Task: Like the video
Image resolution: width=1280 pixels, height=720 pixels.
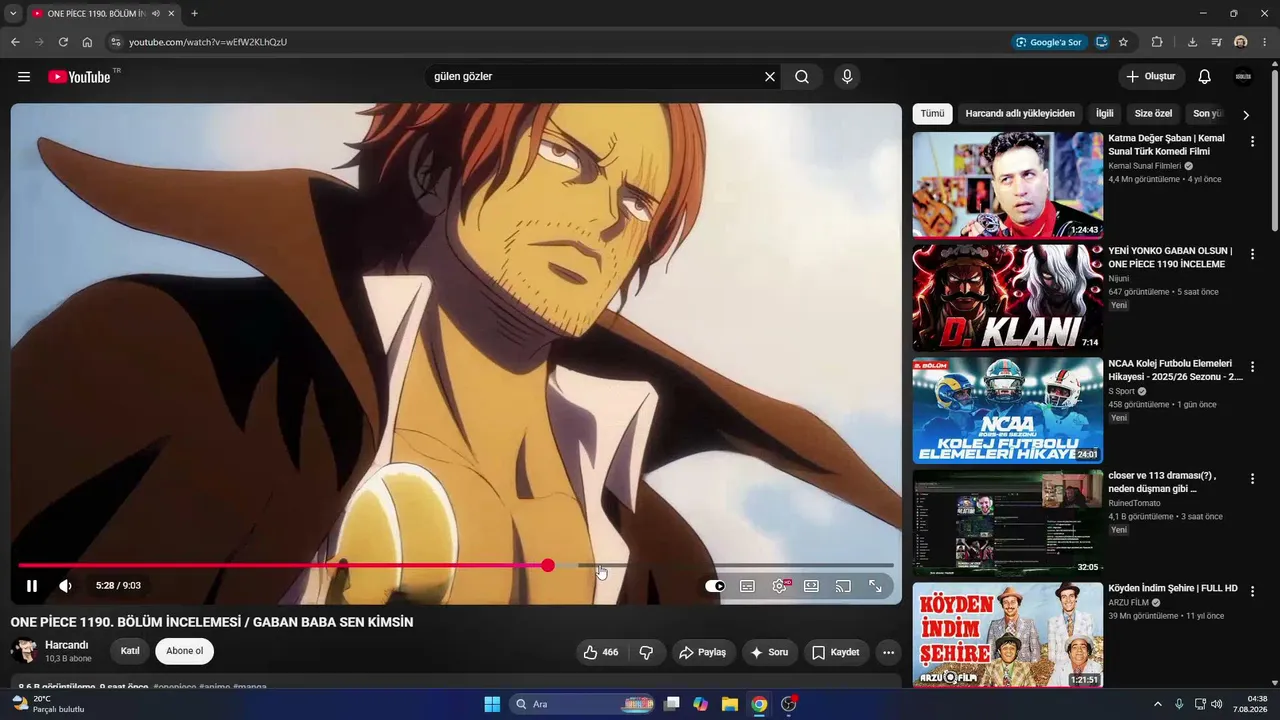Action: coord(601,652)
